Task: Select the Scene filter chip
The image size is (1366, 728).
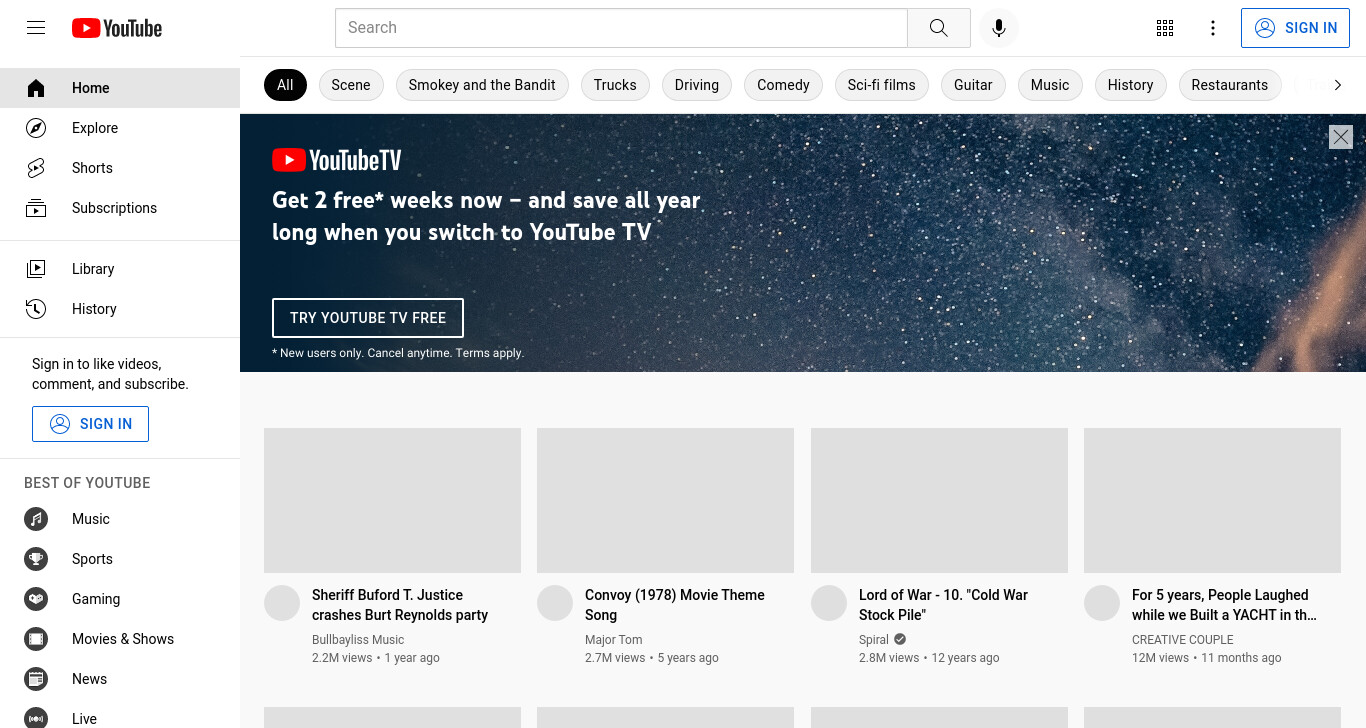Action: (x=351, y=85)
